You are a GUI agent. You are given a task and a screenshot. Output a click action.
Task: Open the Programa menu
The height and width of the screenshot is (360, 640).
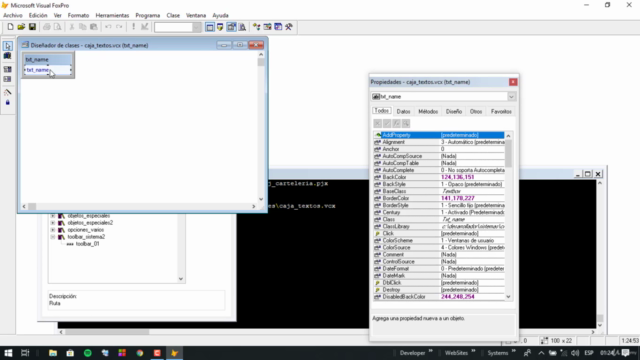[x=148, y=16]
